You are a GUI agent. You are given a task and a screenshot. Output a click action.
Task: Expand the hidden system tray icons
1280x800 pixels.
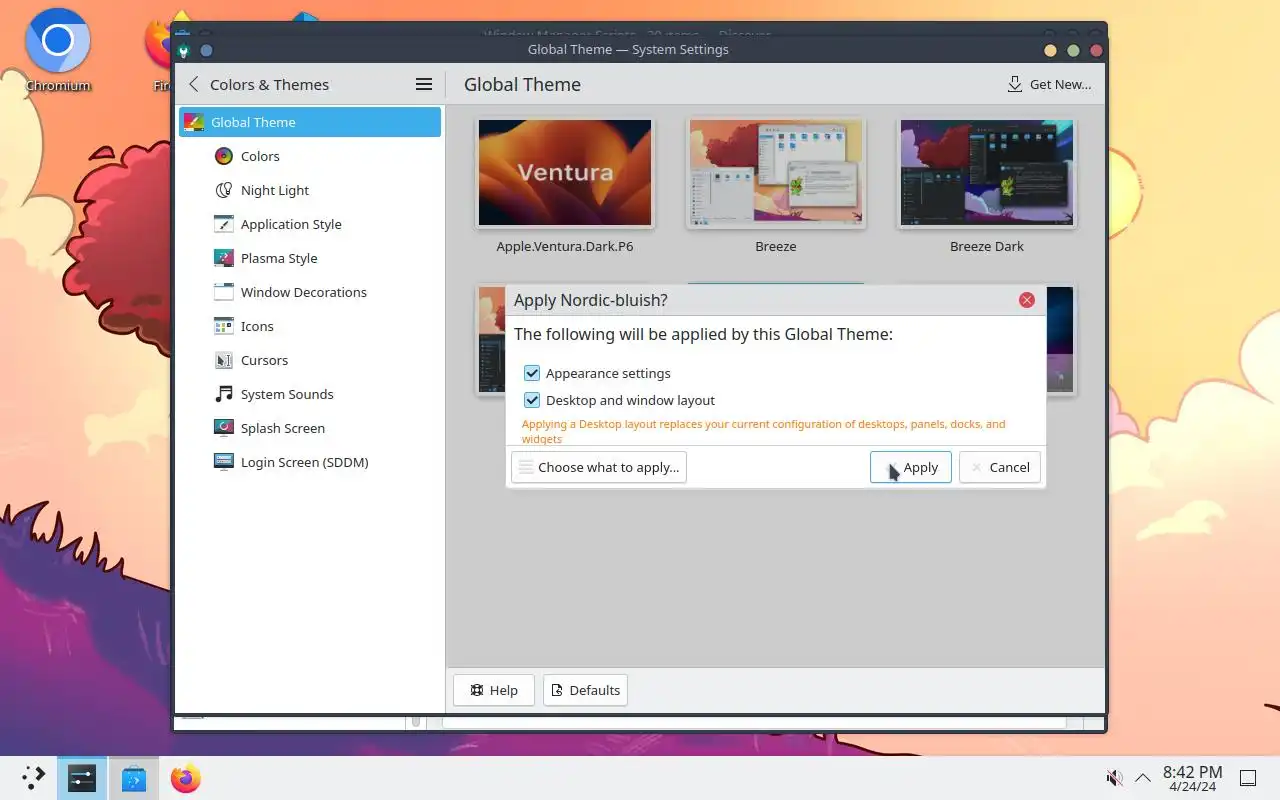[x=1143, y=778]
